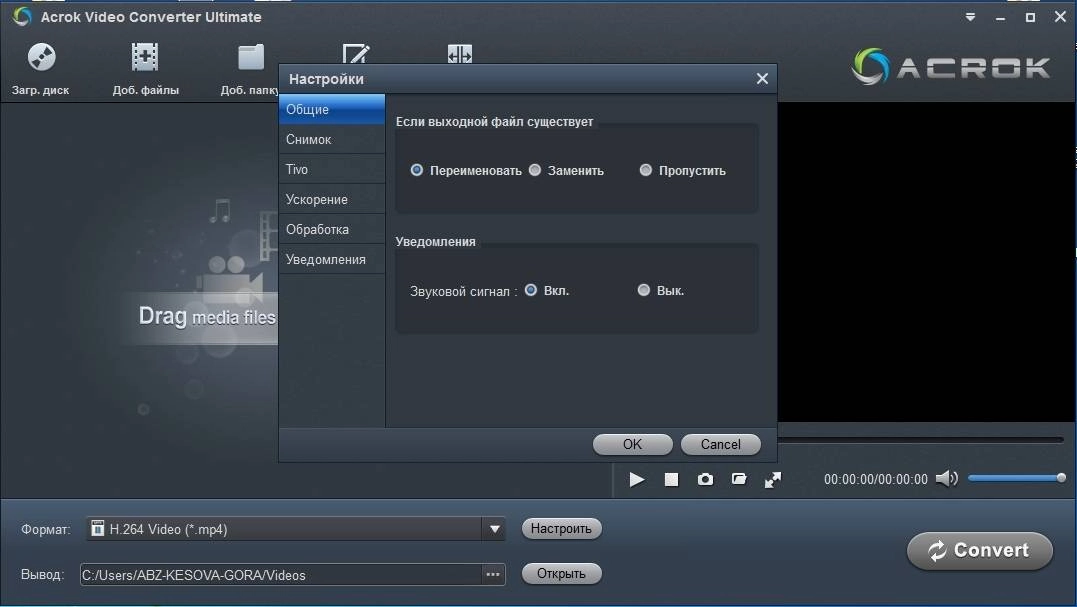Image resolution: width=1077 pixels, height=607 pixels.
Task: Click the black video preview area
Action: tap(927, 262)
